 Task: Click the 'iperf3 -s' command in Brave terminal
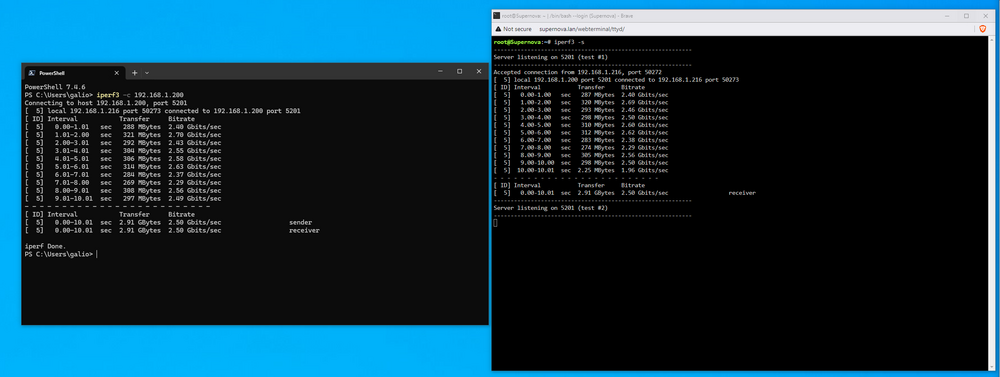click(x=570, y=41)
